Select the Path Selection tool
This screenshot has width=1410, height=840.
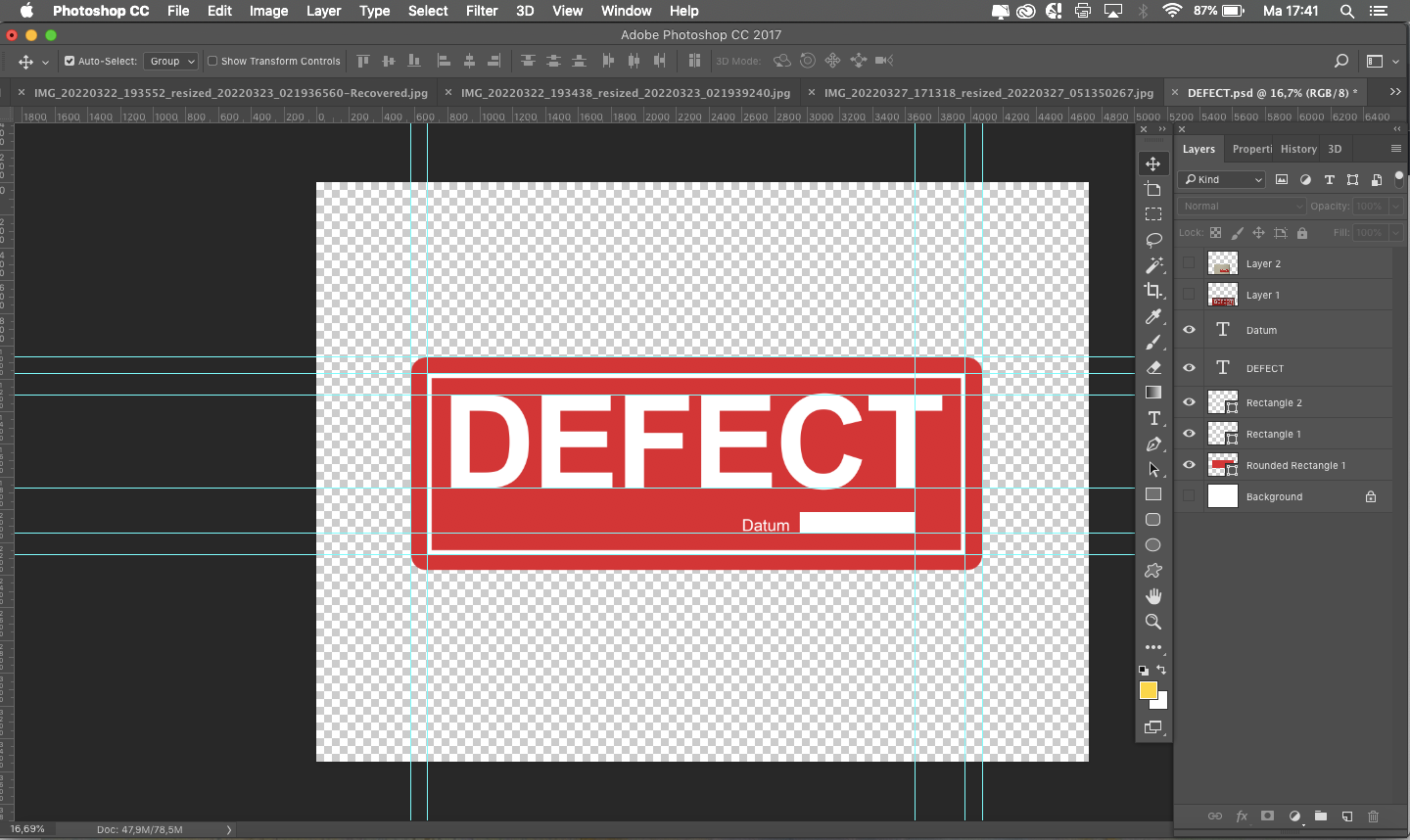coord(1153,469)
